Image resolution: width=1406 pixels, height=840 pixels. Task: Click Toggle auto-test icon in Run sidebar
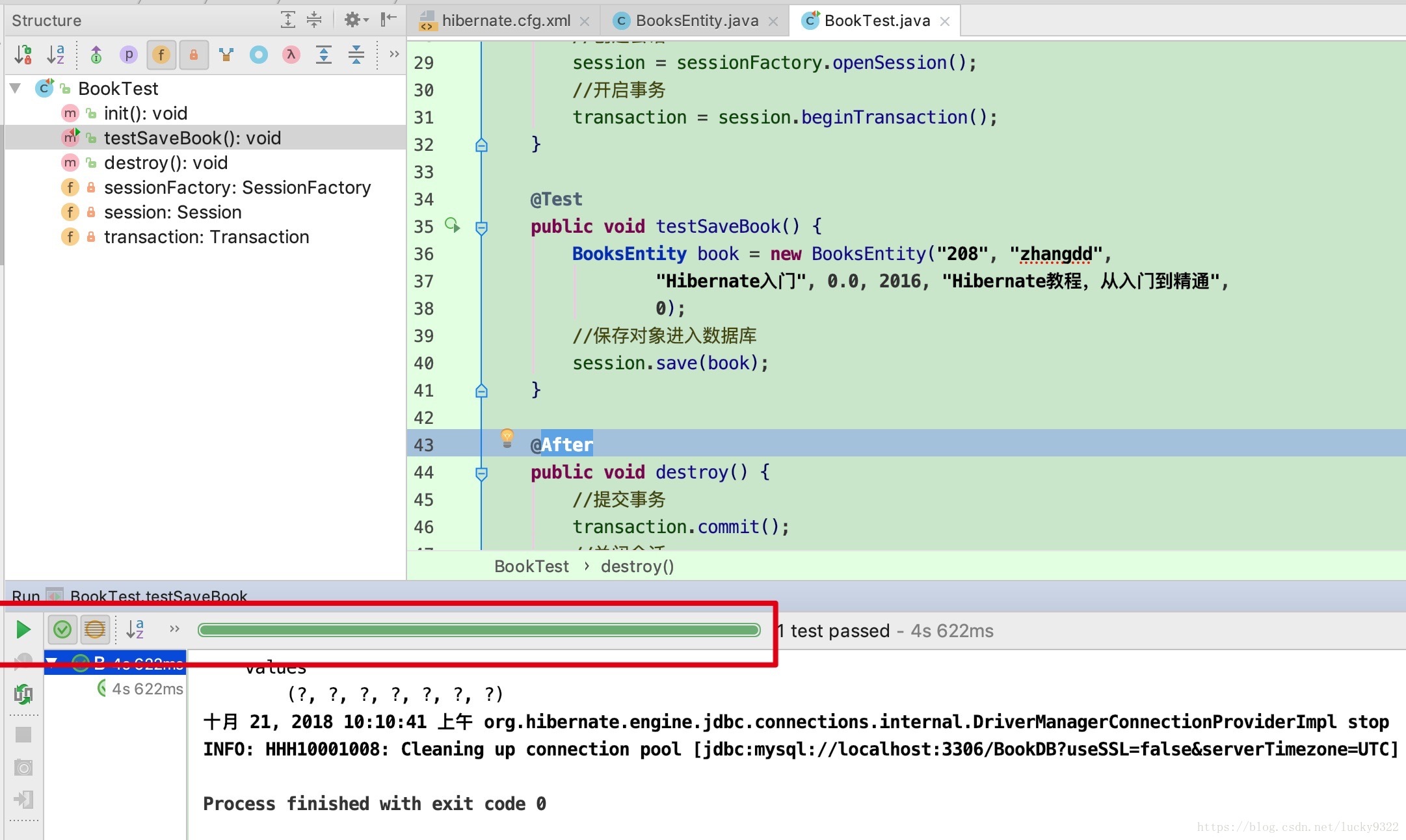click(23, 694)
